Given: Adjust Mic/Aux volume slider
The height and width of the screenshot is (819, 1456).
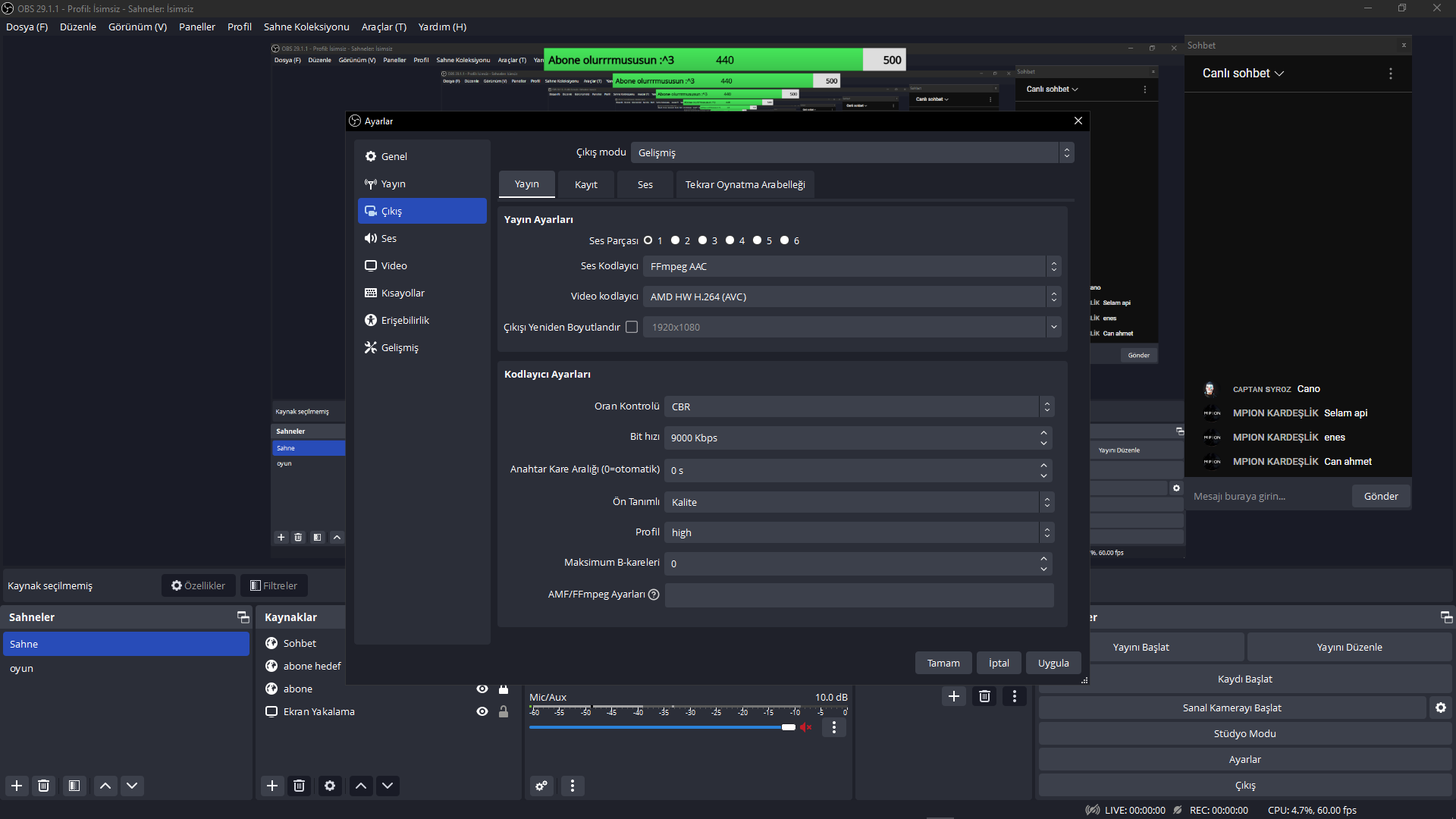Looking at the screenshot, I should [789, 727].
